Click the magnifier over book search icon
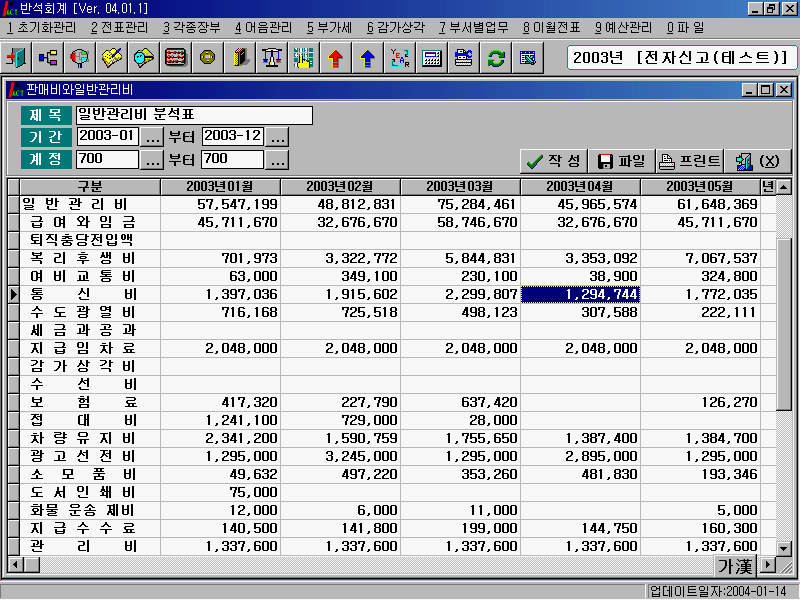The width and height of the screenshot is (800, 600). (x=144, y=58)
